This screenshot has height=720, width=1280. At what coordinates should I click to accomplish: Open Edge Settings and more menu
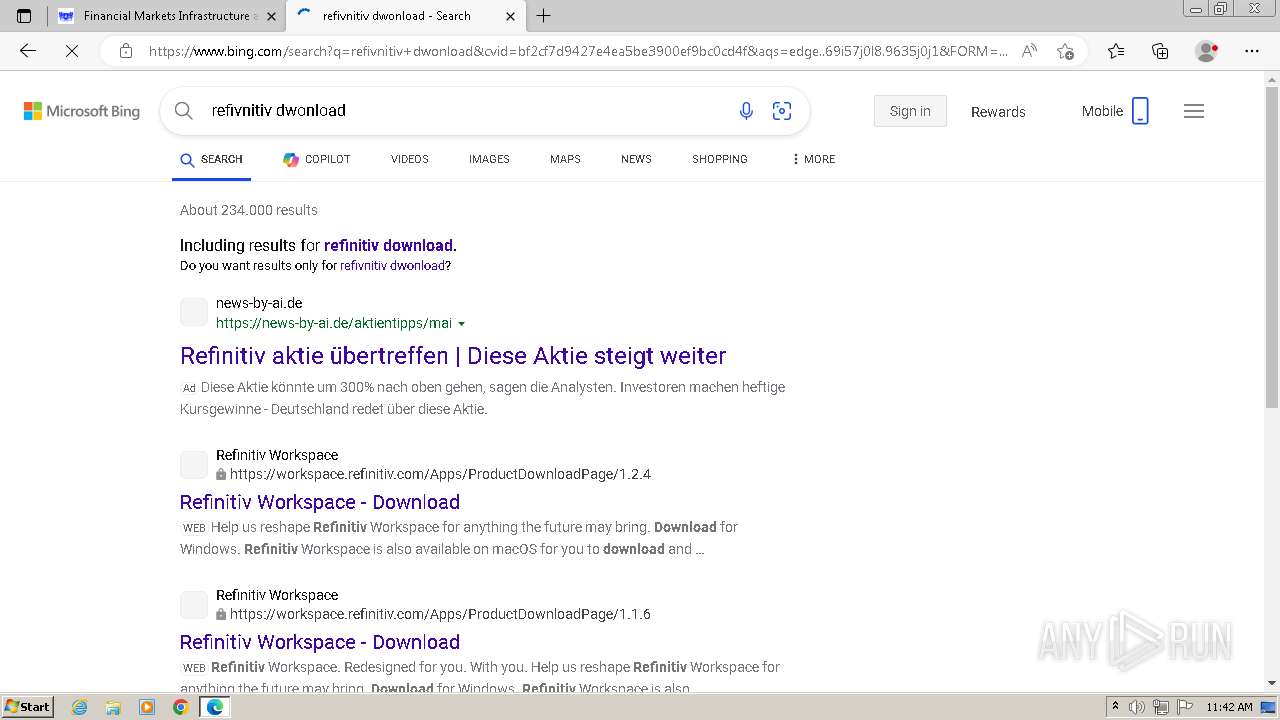pyautogui.click(x=1252, y=51)
